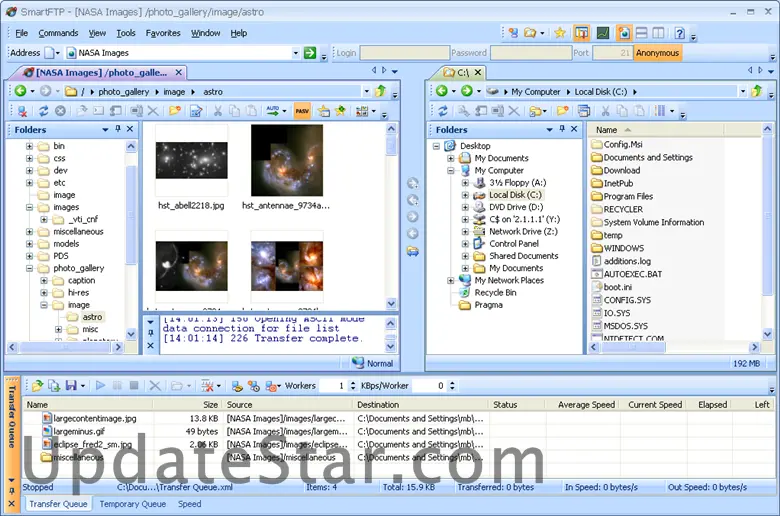The image size is (780, 516).
Task: Click the first icon in transfer queue toolbar
Action: (37, 386)
